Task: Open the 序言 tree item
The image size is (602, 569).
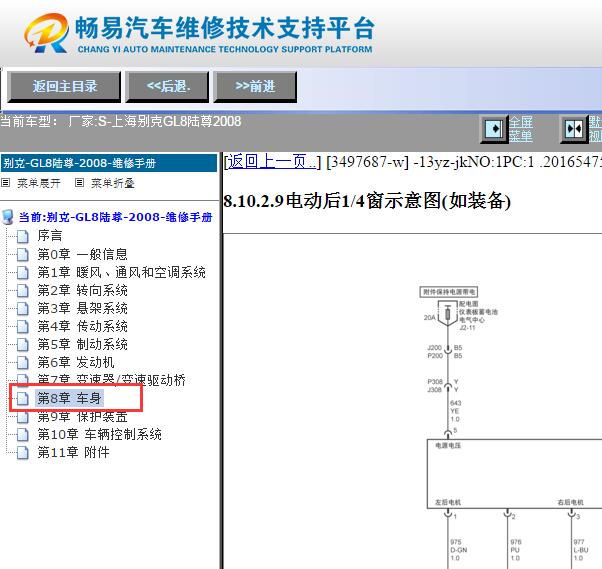Action: (x=50, y=236)
